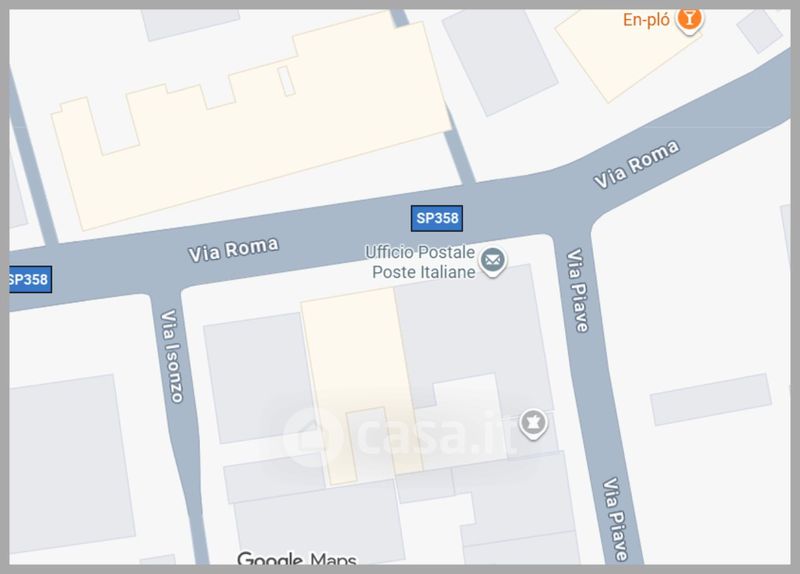Screen dimensions: 800x574
Task: Select the post office envelope marker icon
Action: pos(492,261)
